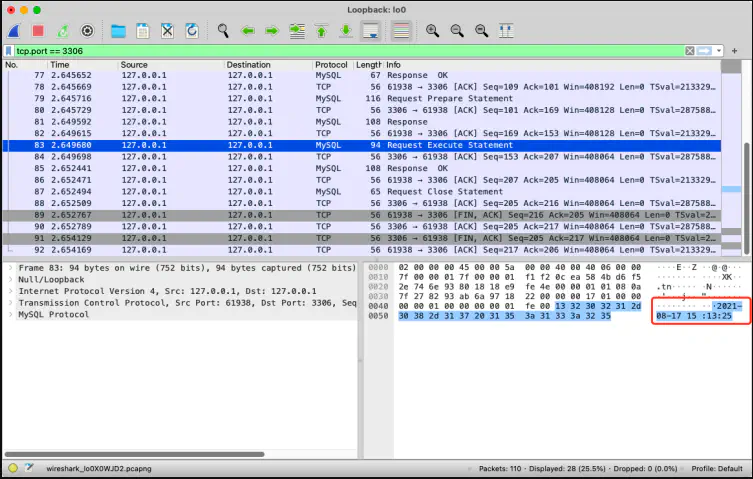753x479 pixels.
Task: Click the Packets: 110 status text
Action: pos(500,468)
